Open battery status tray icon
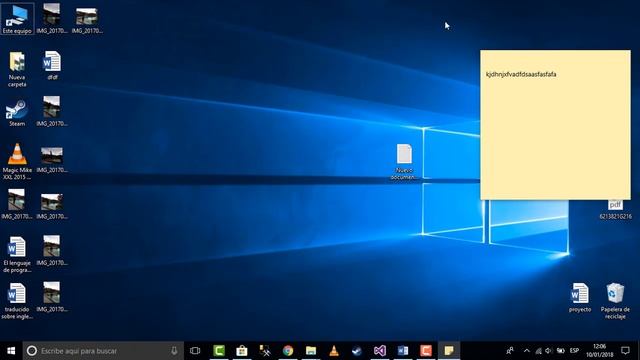 (561, 351)
